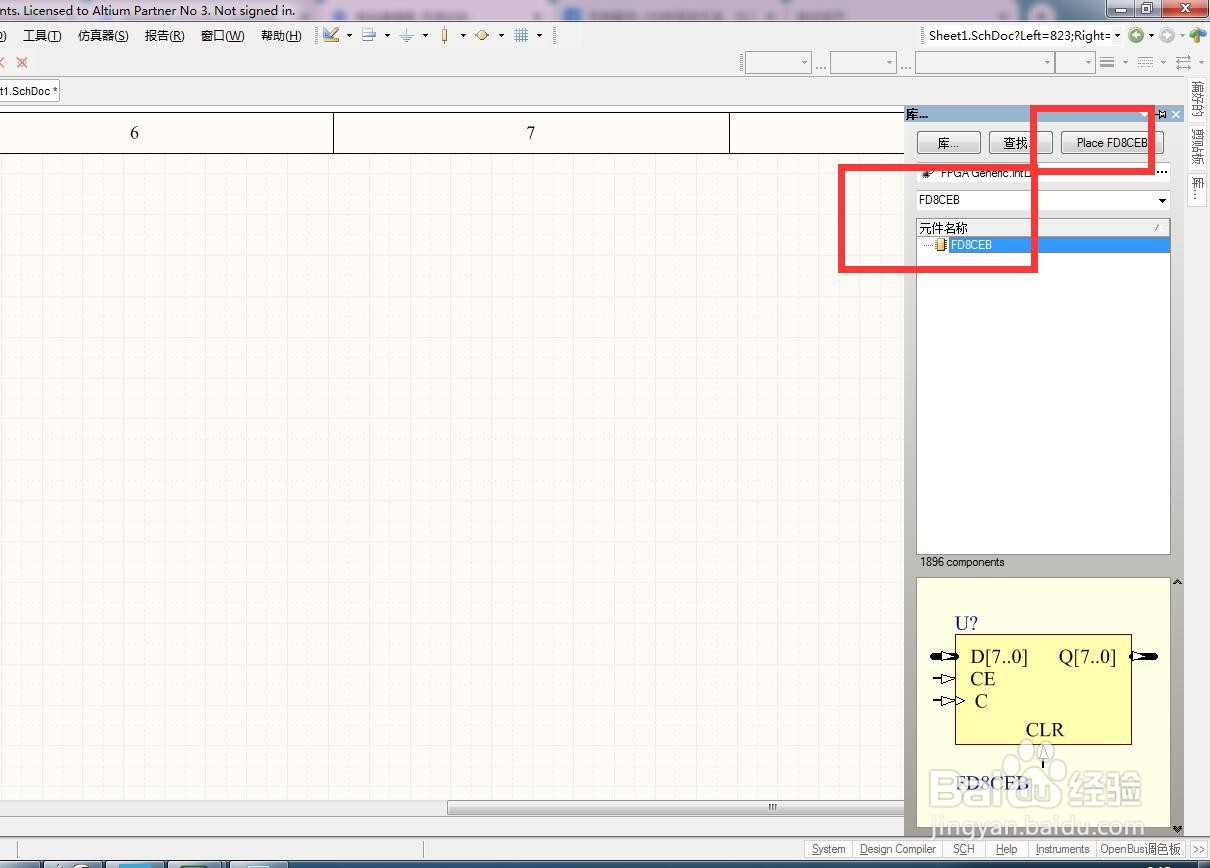Click the red X cross-probe icon
1210x868 pixels.
22,62
